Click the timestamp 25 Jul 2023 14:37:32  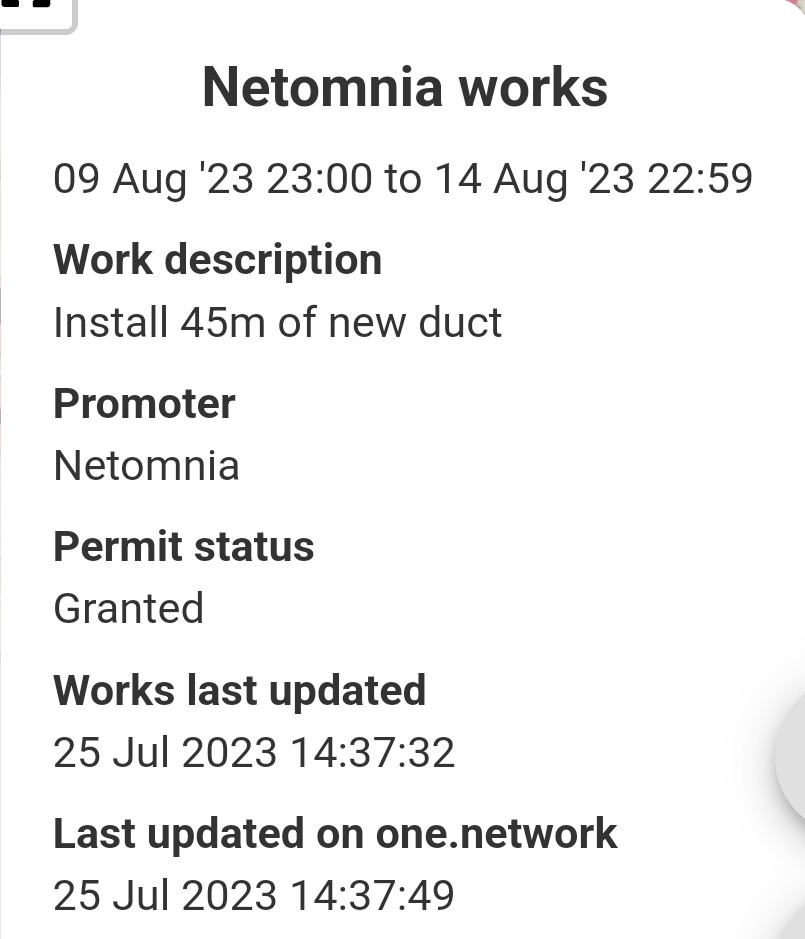click(254, 752)
